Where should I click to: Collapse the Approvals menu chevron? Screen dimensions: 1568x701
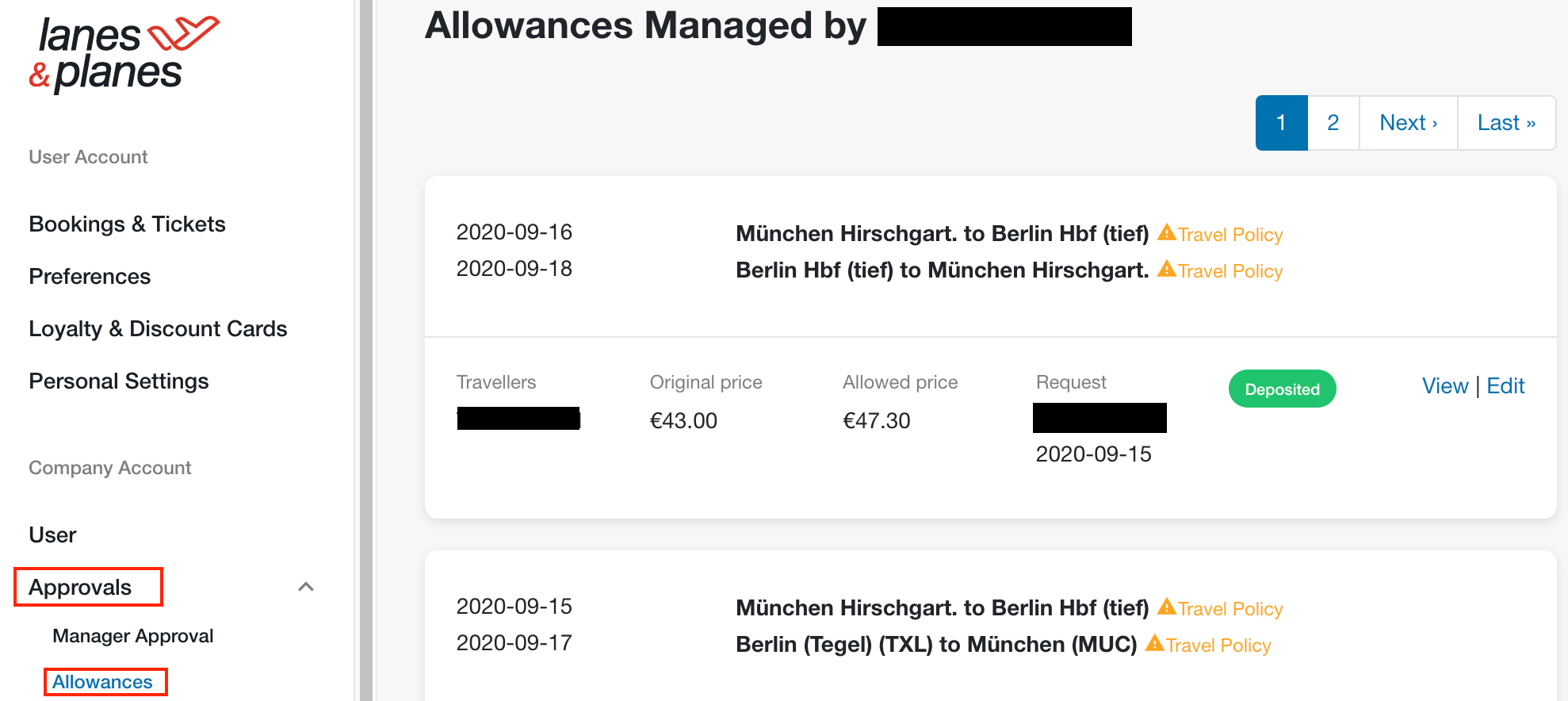coord(306,587)
